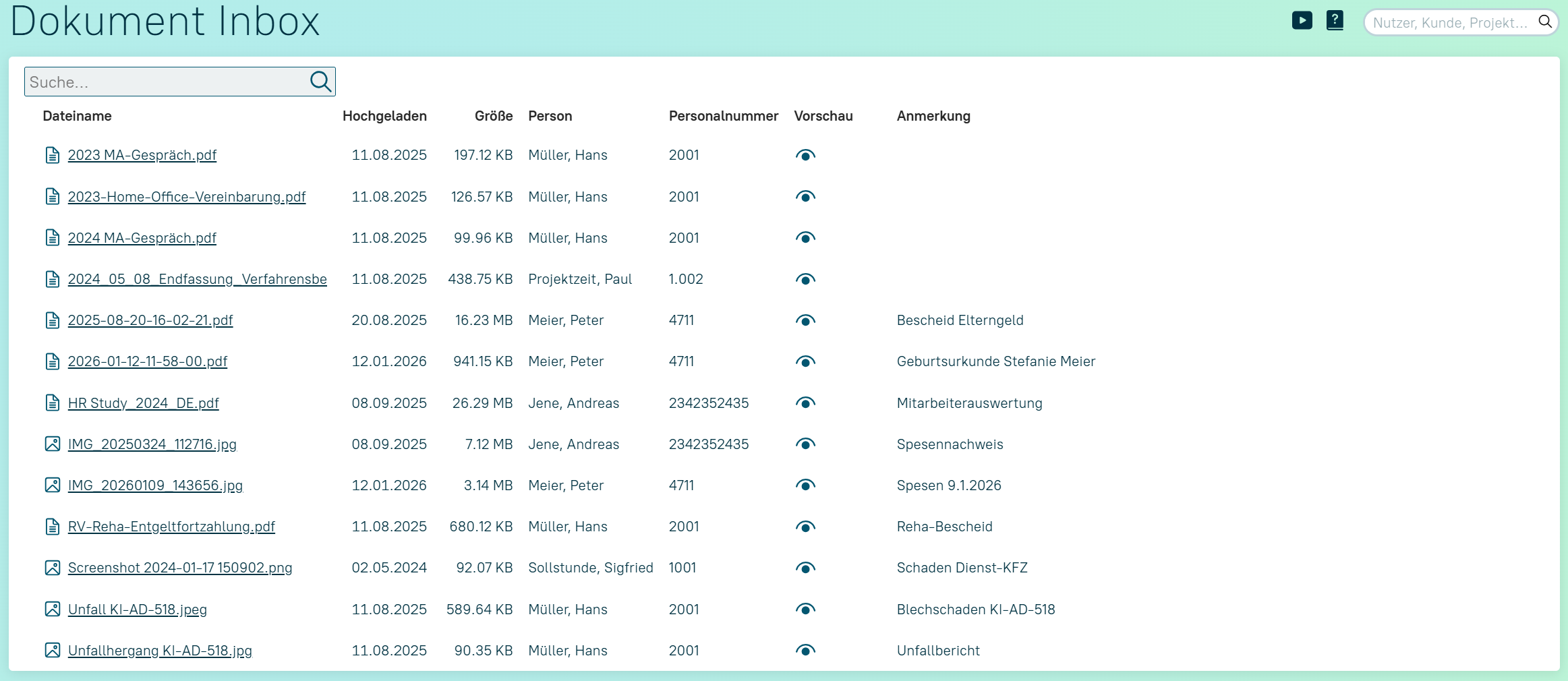The height and width of the screenshot is (681, 1568).
Task: Open the help book icon
Action: [x=1335, y=21]
